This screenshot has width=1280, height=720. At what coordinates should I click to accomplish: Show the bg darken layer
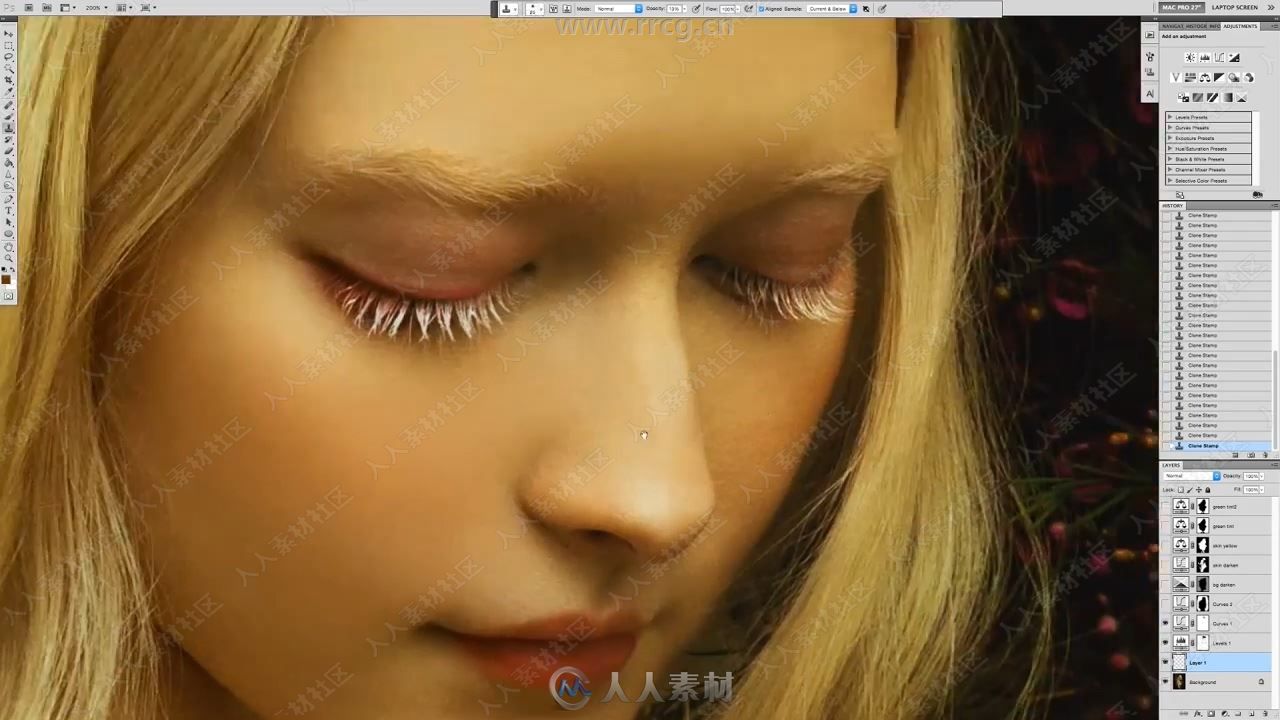pos(1165,584)
